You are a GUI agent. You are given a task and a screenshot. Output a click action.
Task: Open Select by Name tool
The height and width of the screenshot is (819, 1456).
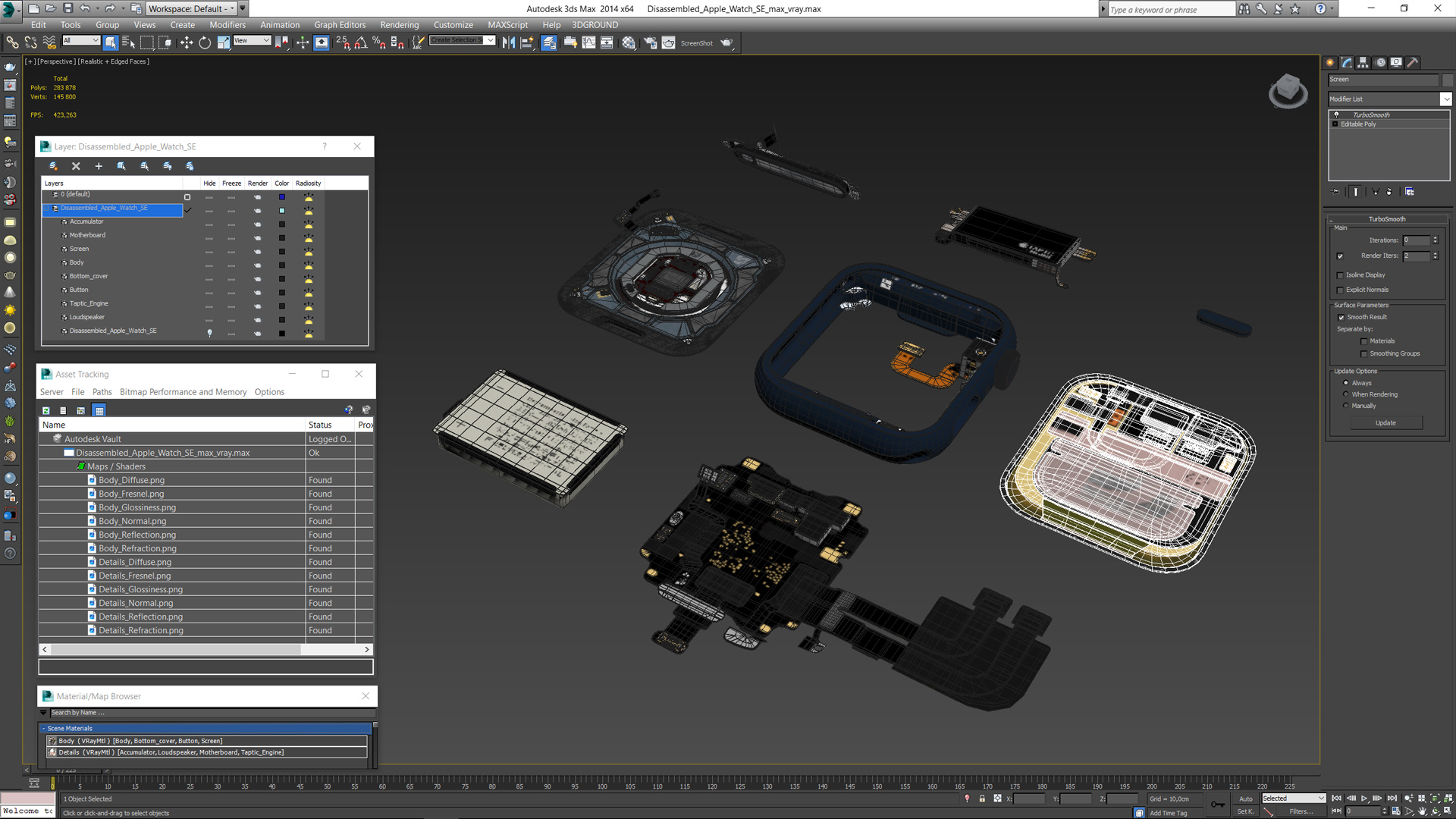click(x=128, y=42)
